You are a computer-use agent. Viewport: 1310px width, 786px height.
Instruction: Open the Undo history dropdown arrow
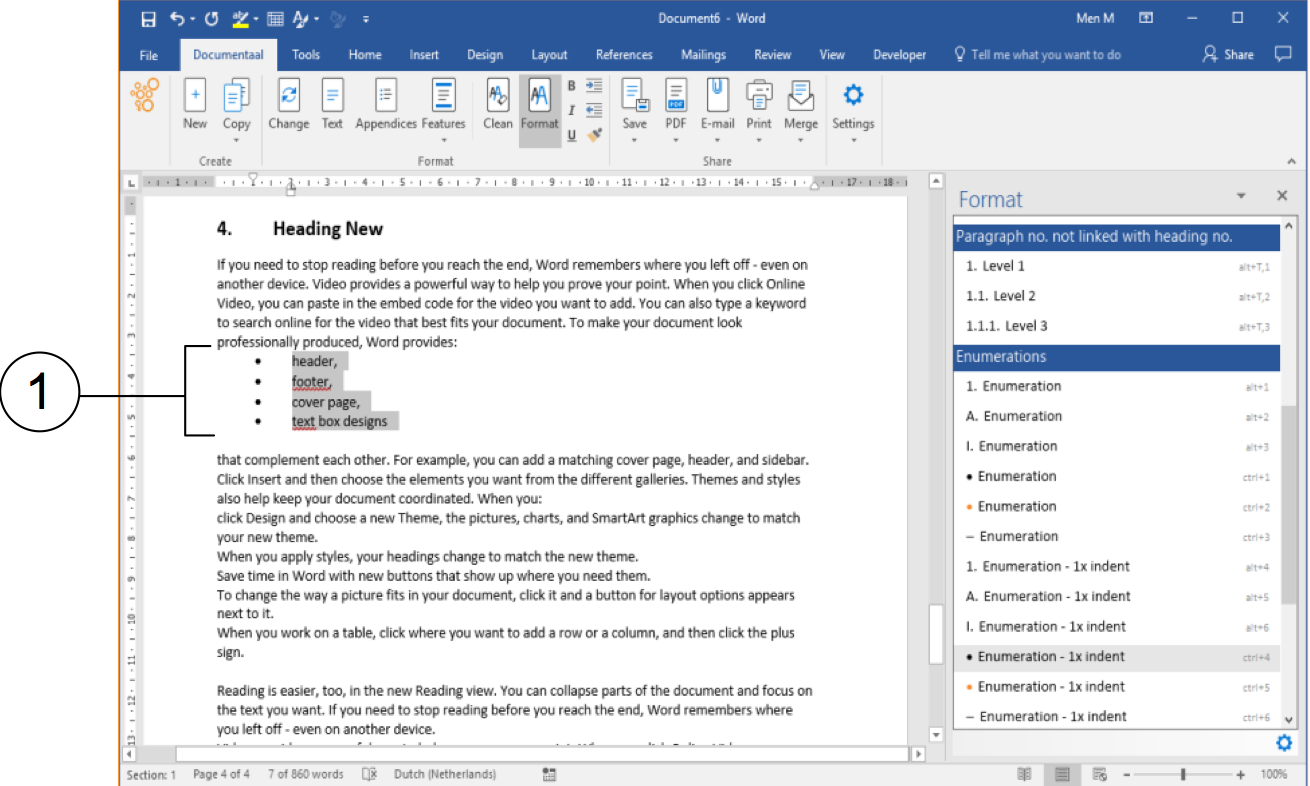[x=191, y=19]
